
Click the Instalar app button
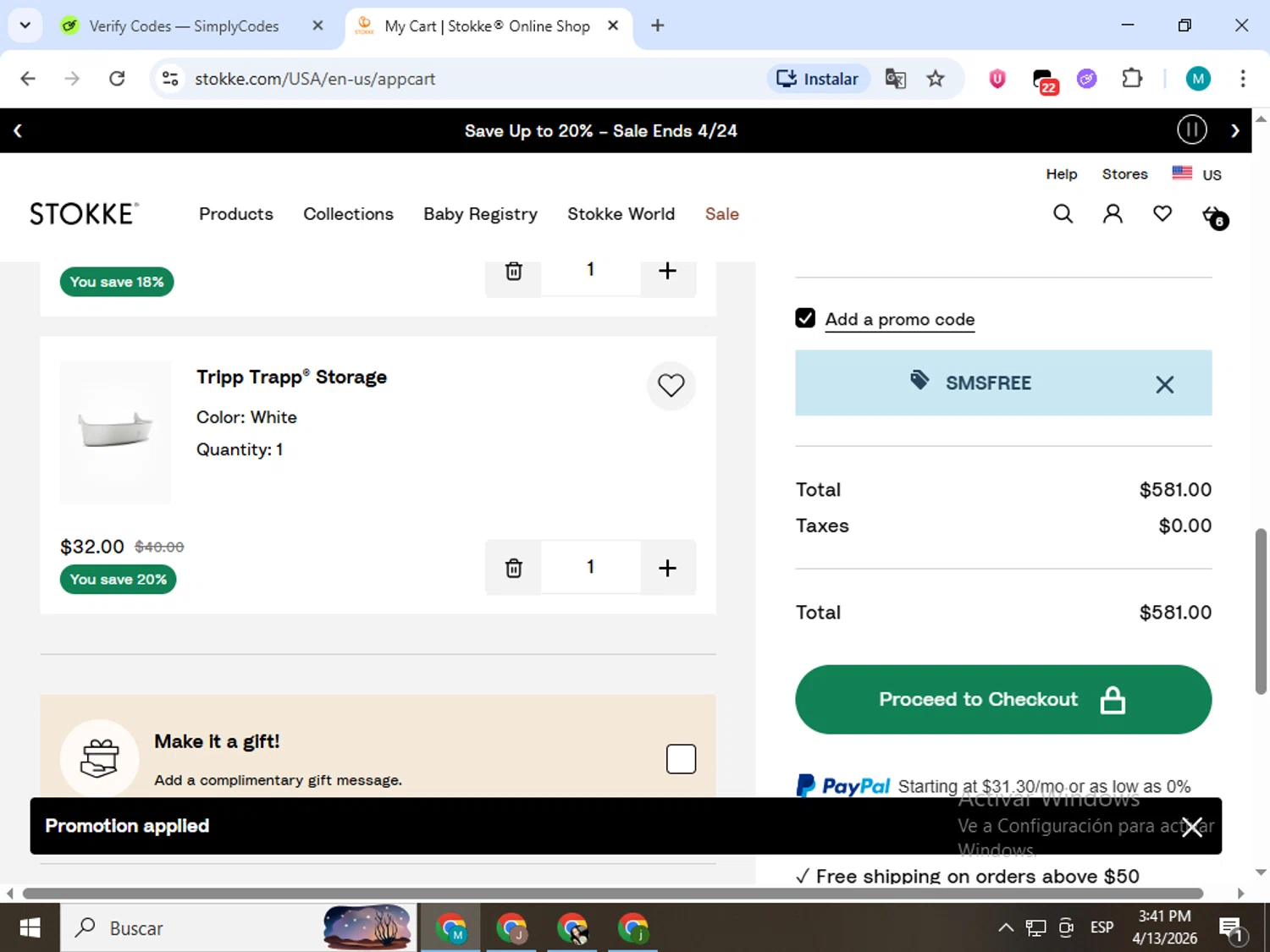[819, 79]
